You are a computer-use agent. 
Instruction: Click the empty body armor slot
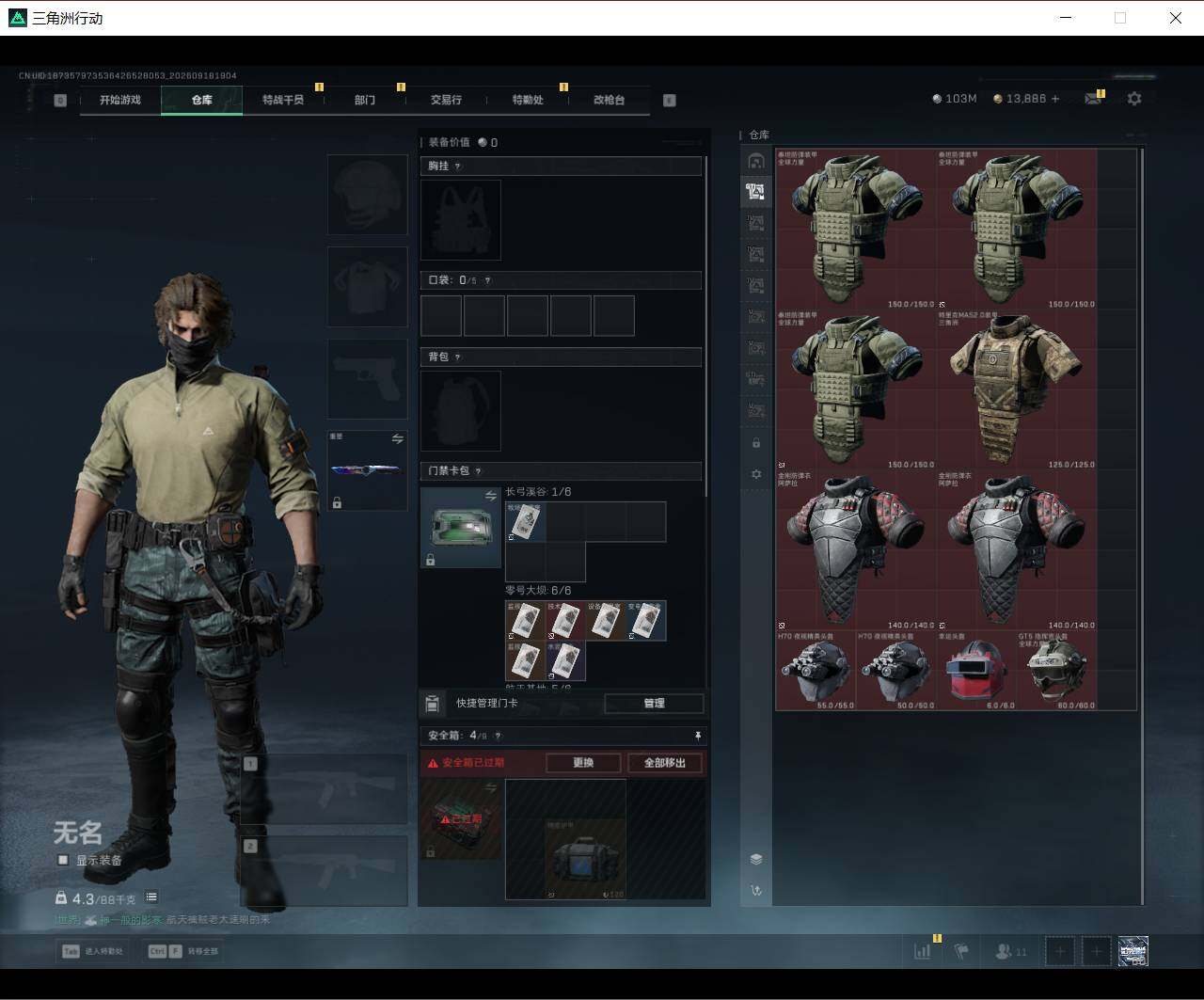point(367,287)
